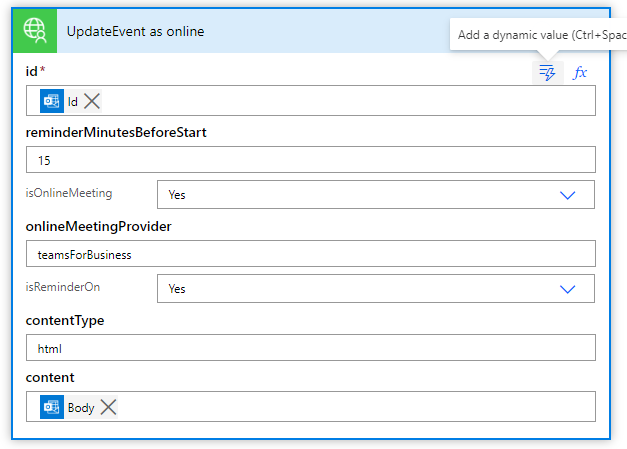Open the fx expression editor
The image size is (627, 449).
[x=580, y=72]
